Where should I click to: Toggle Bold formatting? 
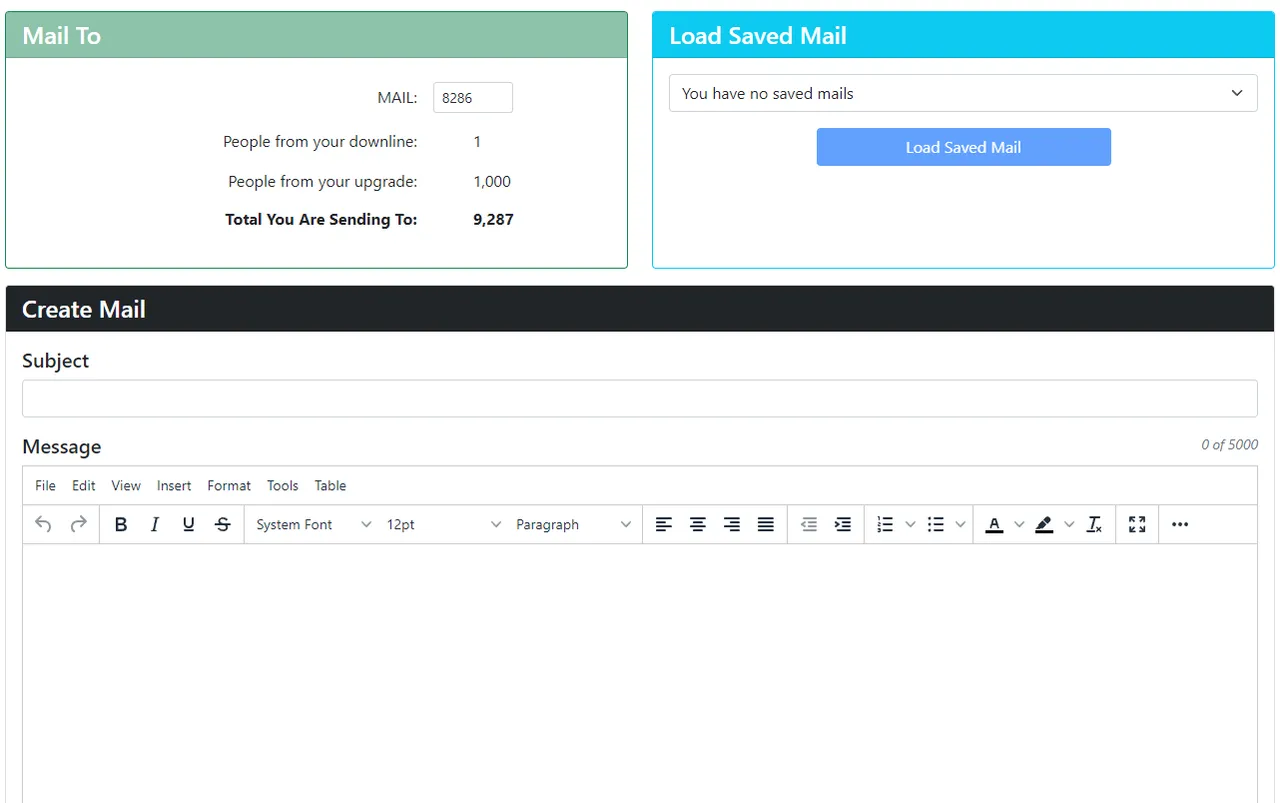(121, 524)
